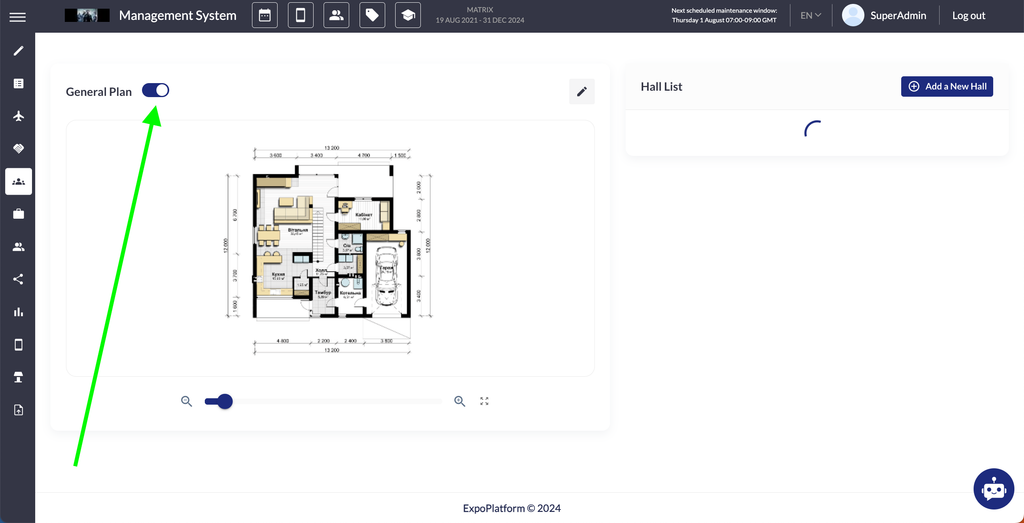Viewport: 1024px width, 523px height.
Task: Edit the General Plan with pencil icon
Action: point(581,92)
